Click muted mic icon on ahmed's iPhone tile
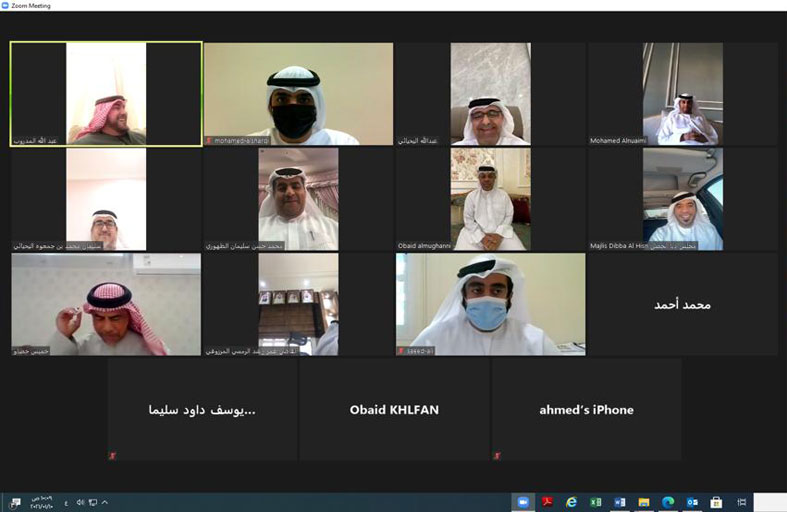 pyautogui.click(x=496, y=456)
